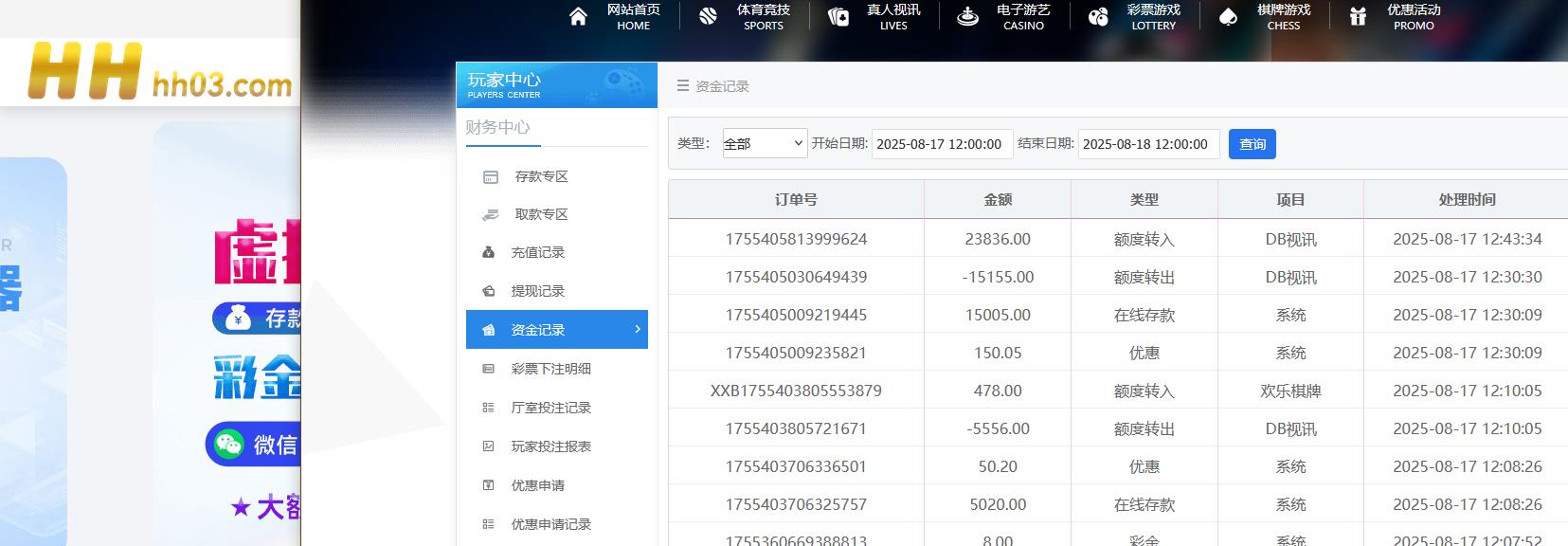Click the home icon in top navigation
1568x546 pixels.
(x=578, y=17)
